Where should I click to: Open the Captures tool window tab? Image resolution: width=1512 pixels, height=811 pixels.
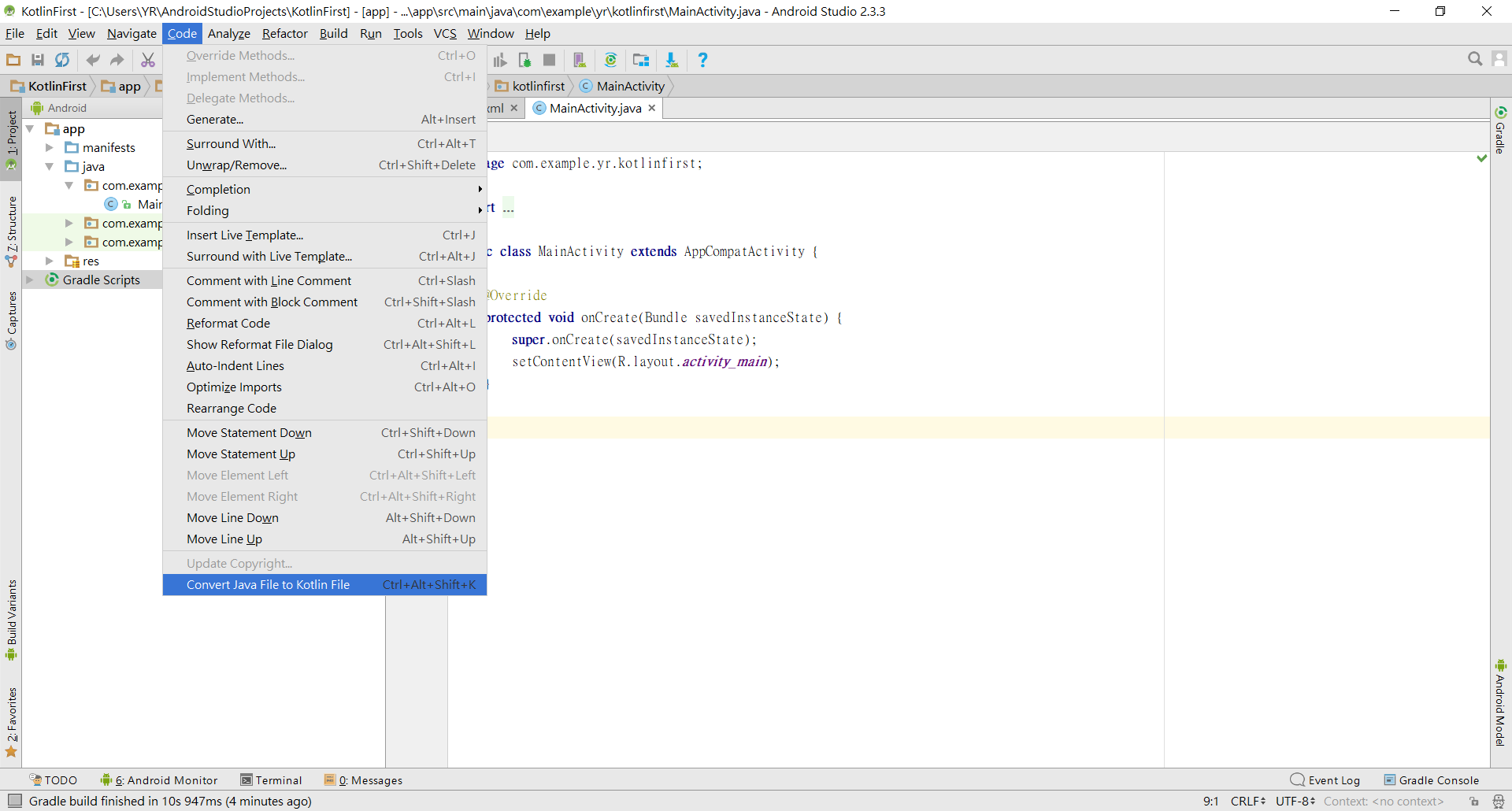11,320
